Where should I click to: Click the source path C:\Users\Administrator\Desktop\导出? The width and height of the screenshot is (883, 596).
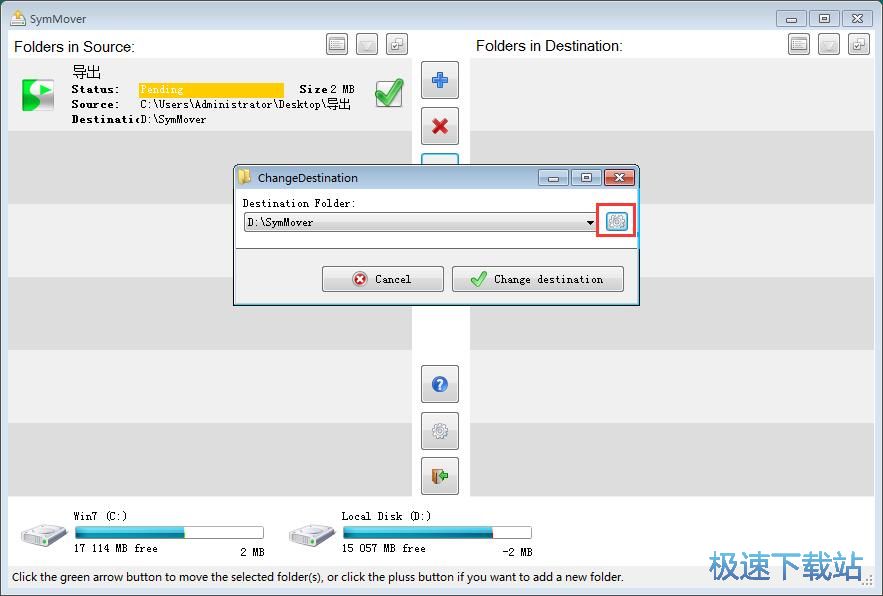(246, 104)
